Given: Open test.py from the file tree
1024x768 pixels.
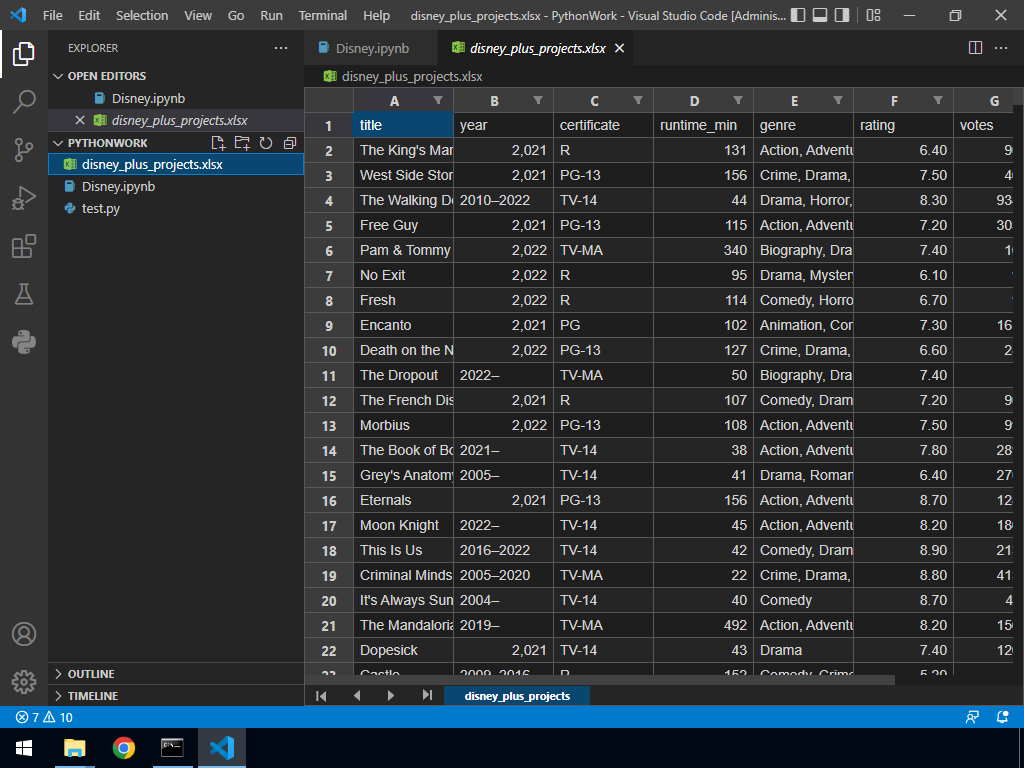Looking at the screenshot, I should [100, 208].
